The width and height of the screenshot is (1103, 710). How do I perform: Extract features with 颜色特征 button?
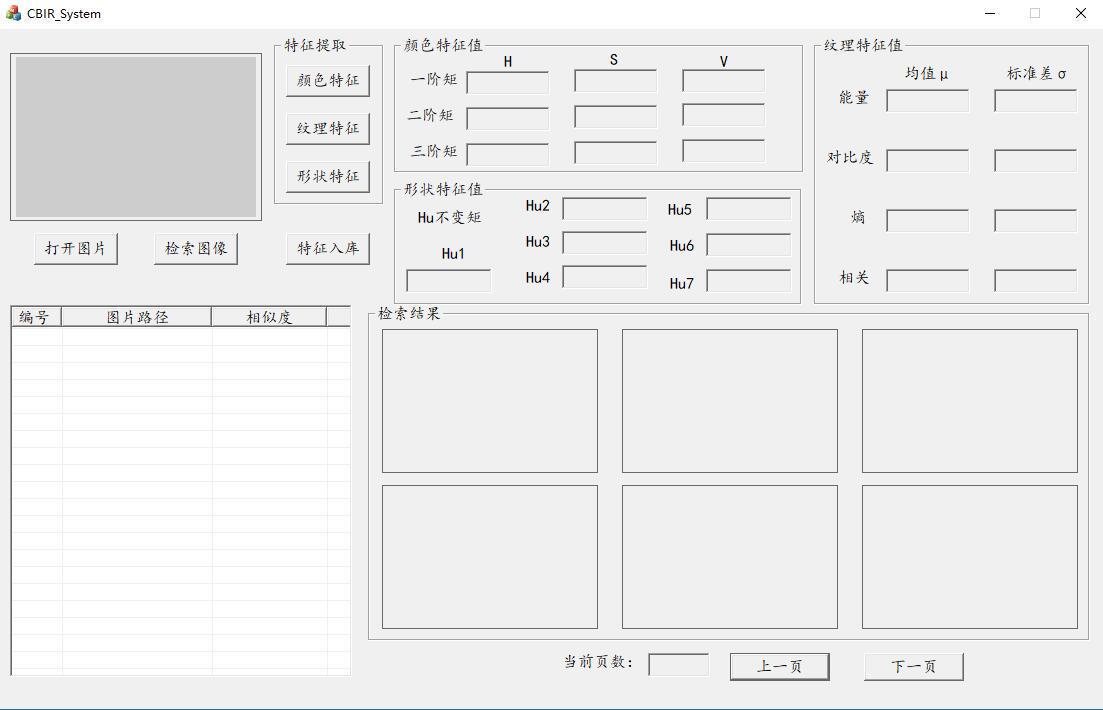(x=328, y=81)
